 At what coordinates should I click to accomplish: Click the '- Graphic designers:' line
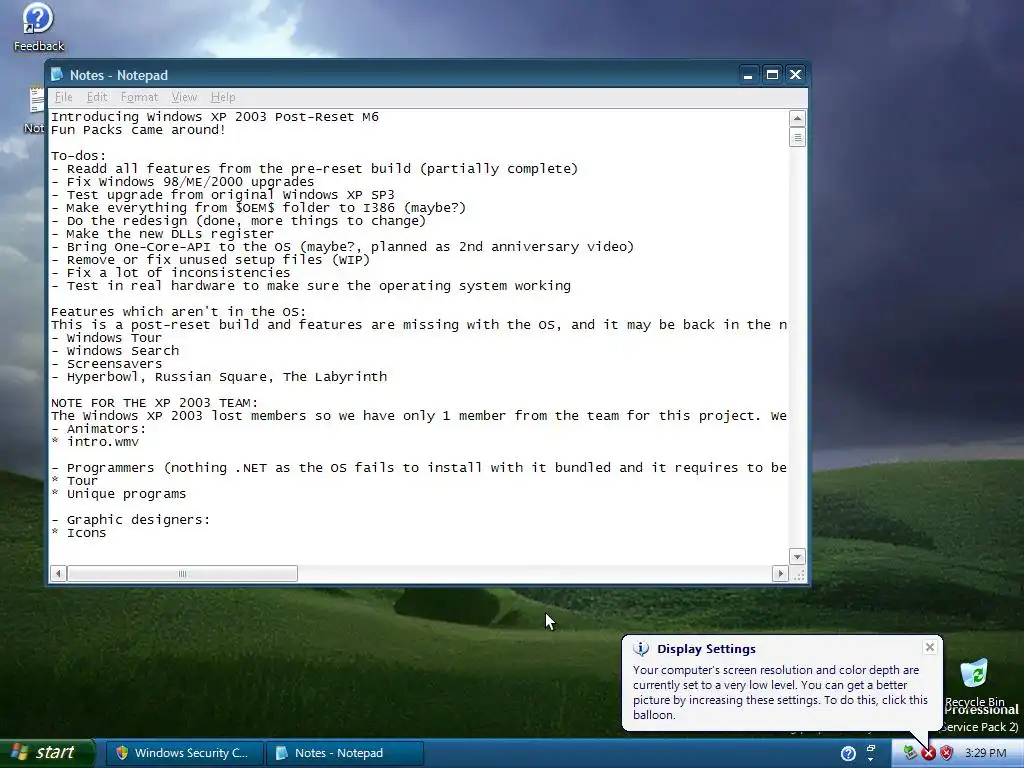131,520
